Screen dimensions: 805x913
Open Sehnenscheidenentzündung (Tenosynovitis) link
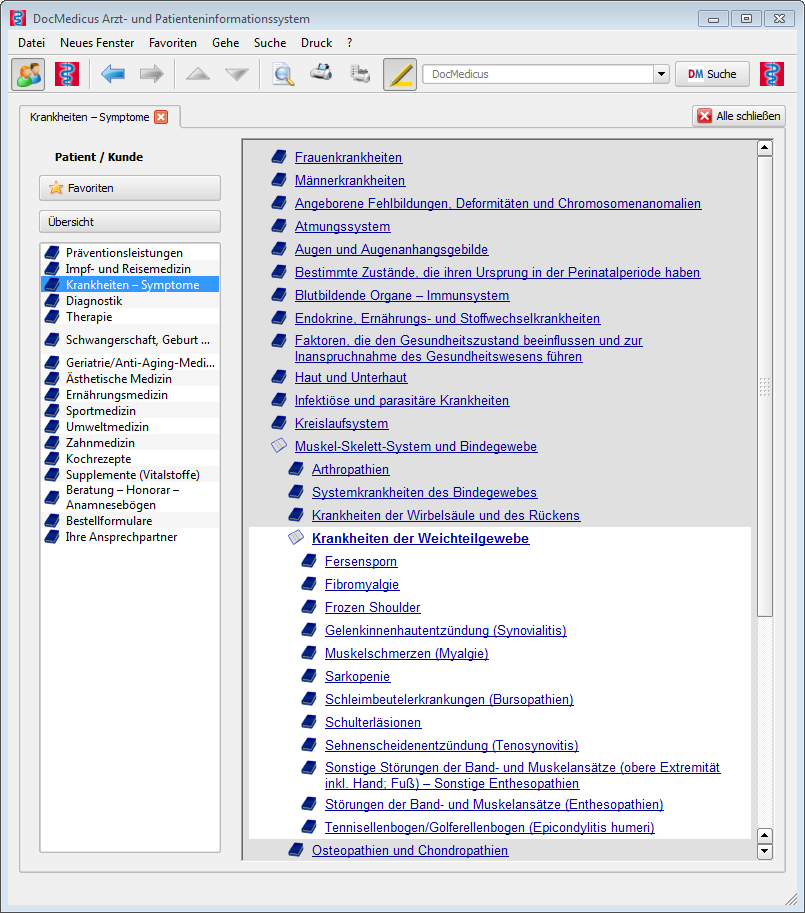coord(452,745)
